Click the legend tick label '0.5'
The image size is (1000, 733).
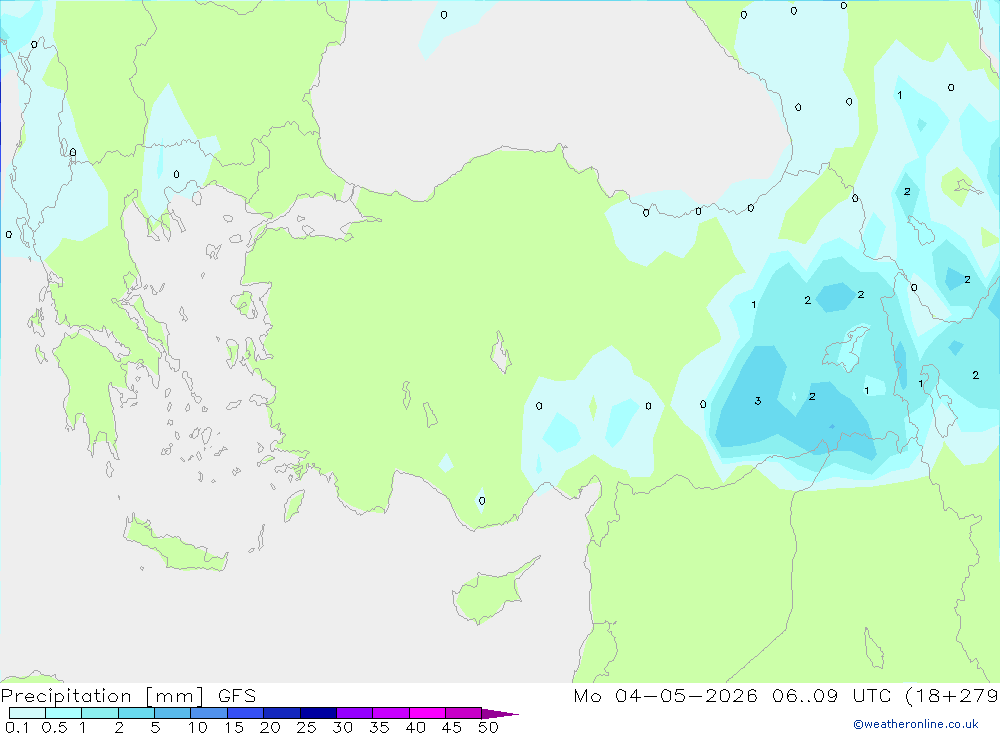54,727
